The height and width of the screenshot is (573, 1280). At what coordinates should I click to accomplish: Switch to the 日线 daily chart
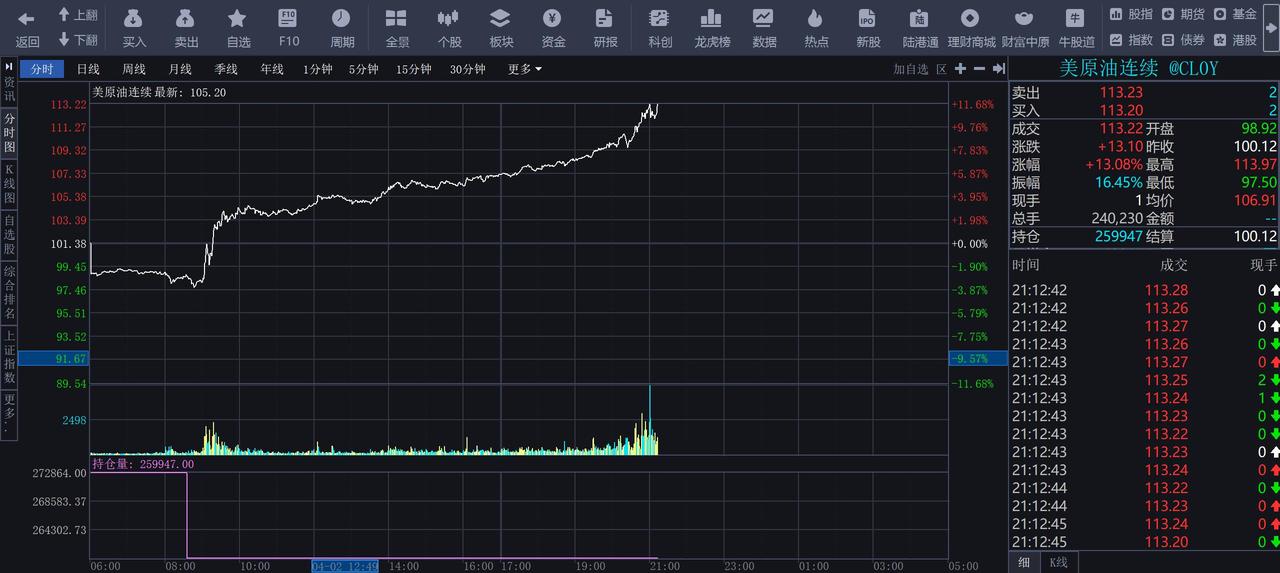click(x=88, y=69)
